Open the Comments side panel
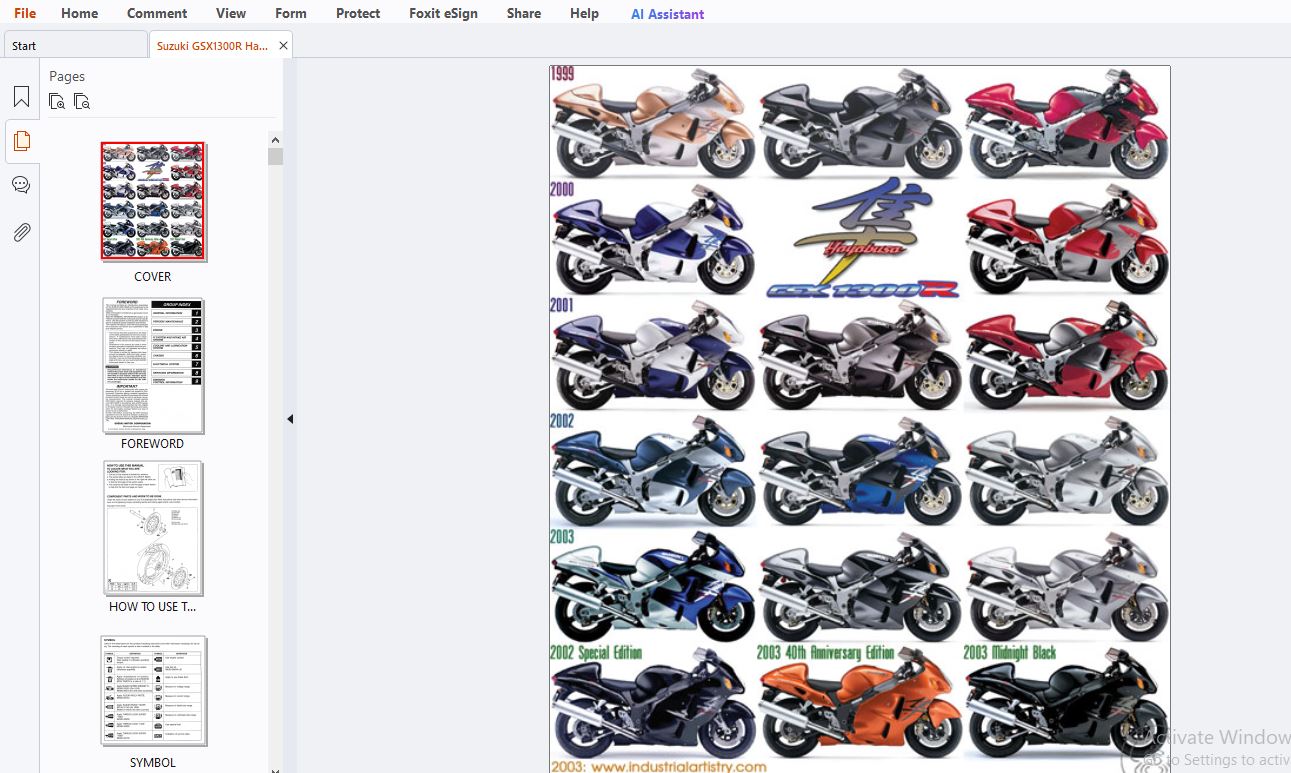 (21, 185)
